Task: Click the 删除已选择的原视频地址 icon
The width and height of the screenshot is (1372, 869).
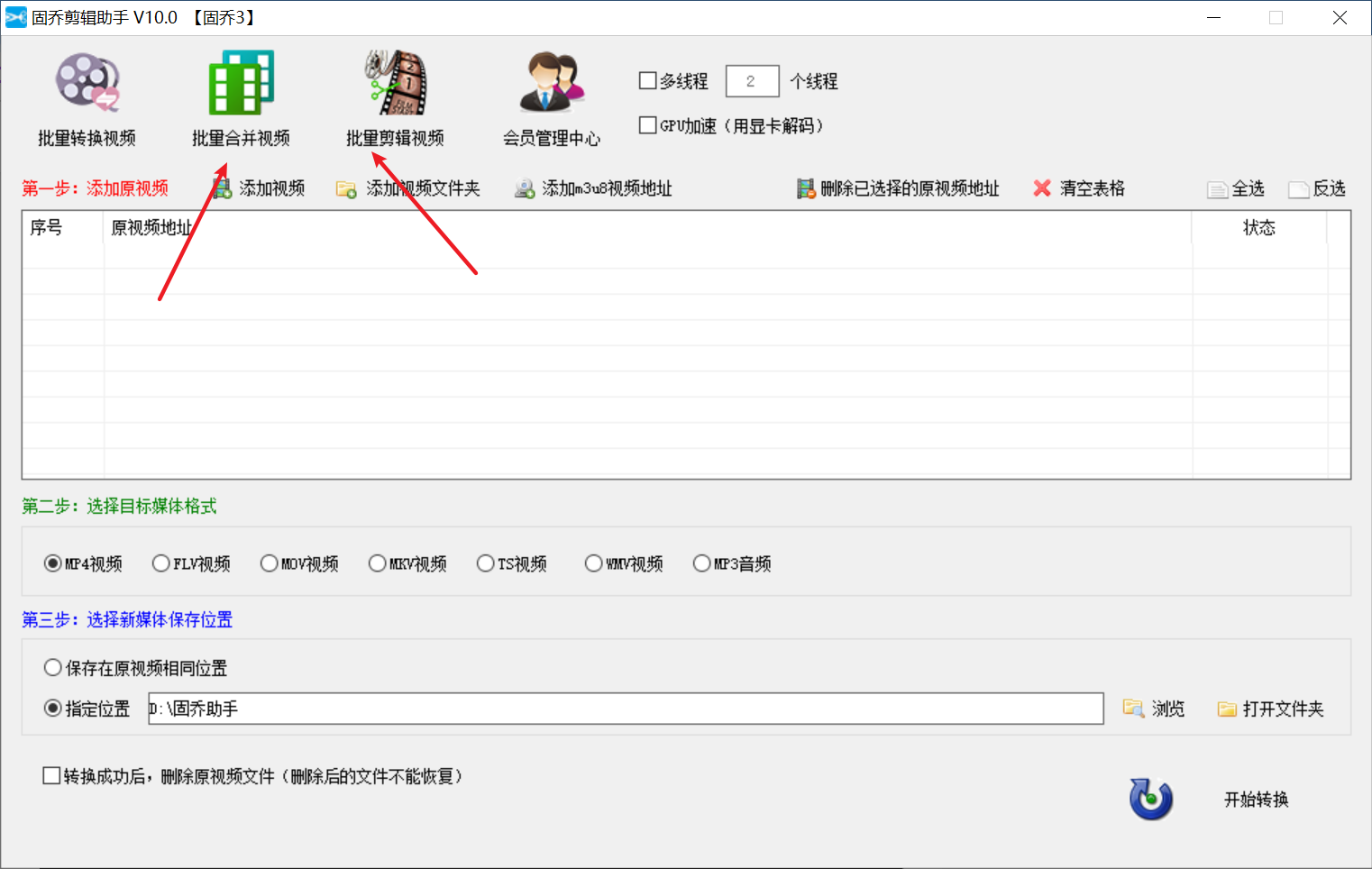Action: 806,188
